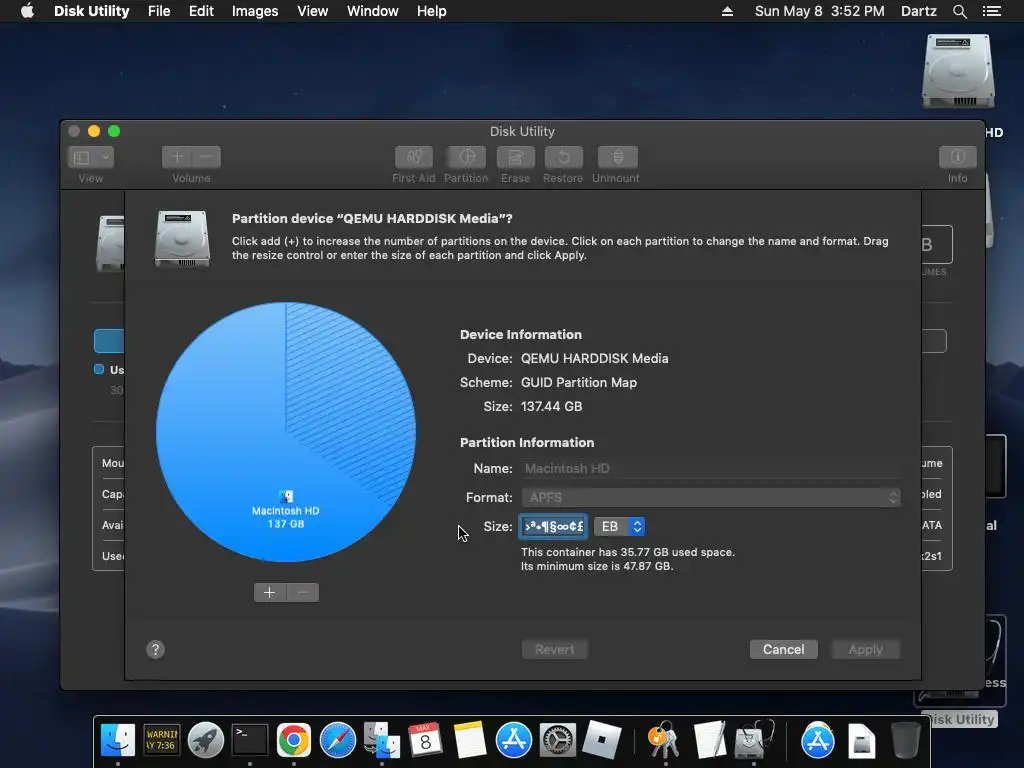Open Finder from the dock

(118, 740)
